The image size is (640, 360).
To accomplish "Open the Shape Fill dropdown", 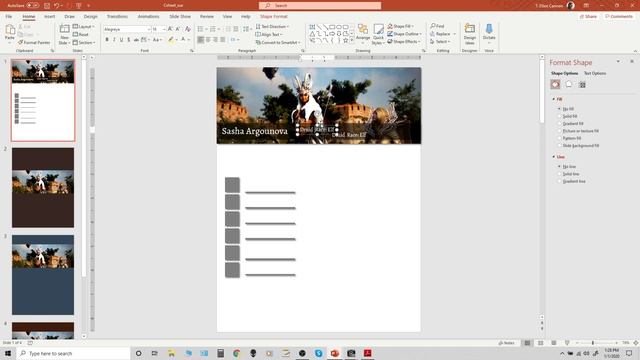I will (x=400, y=26).
